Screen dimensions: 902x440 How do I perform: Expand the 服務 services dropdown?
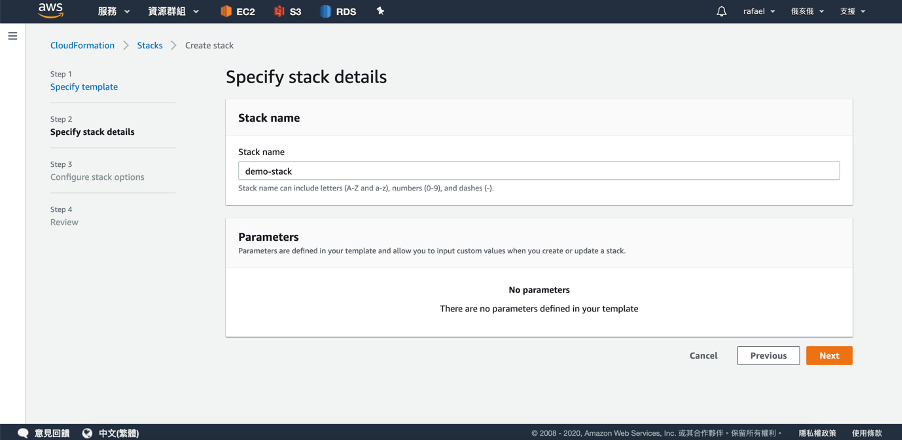pos(114,11)
